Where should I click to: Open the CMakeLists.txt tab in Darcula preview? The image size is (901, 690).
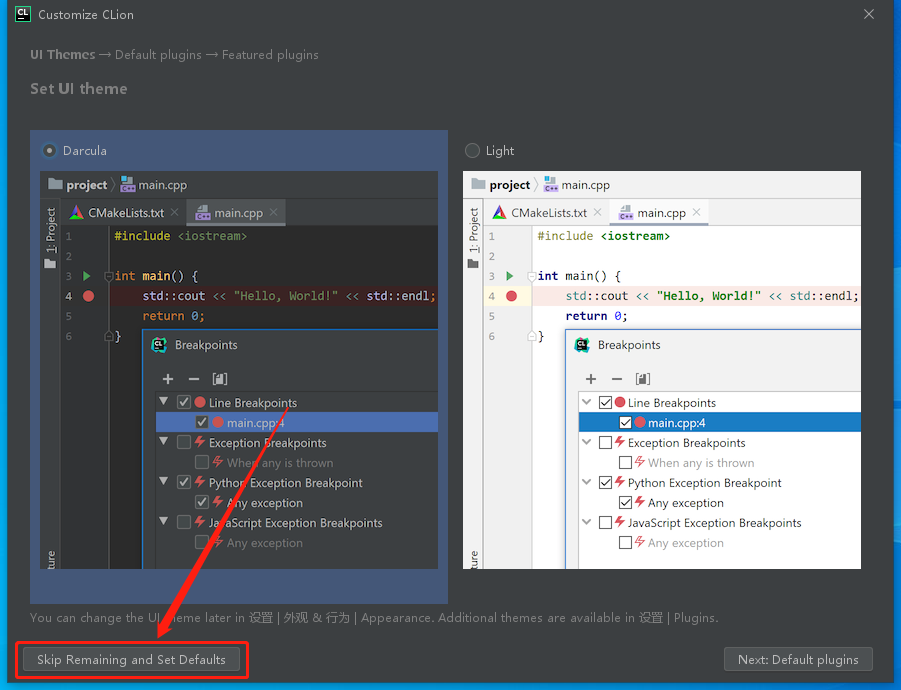[x=125, y=213]
